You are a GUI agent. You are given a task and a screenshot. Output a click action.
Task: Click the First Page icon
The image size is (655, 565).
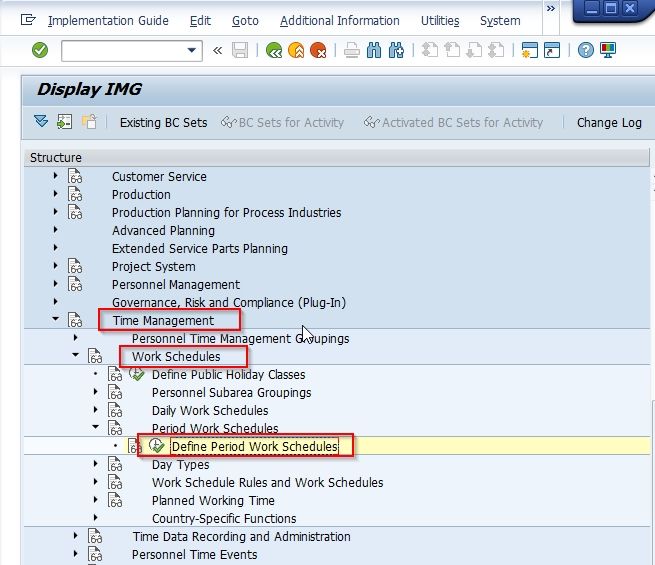[x=430, y=51]
